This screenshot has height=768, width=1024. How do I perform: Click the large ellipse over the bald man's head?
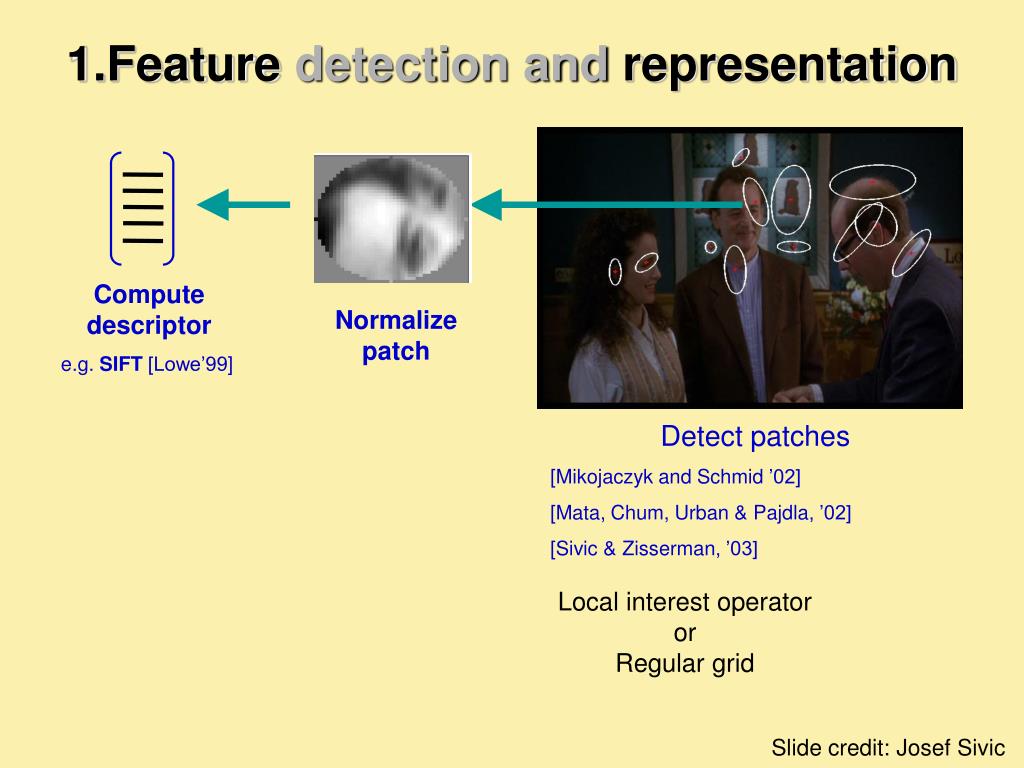872,182
